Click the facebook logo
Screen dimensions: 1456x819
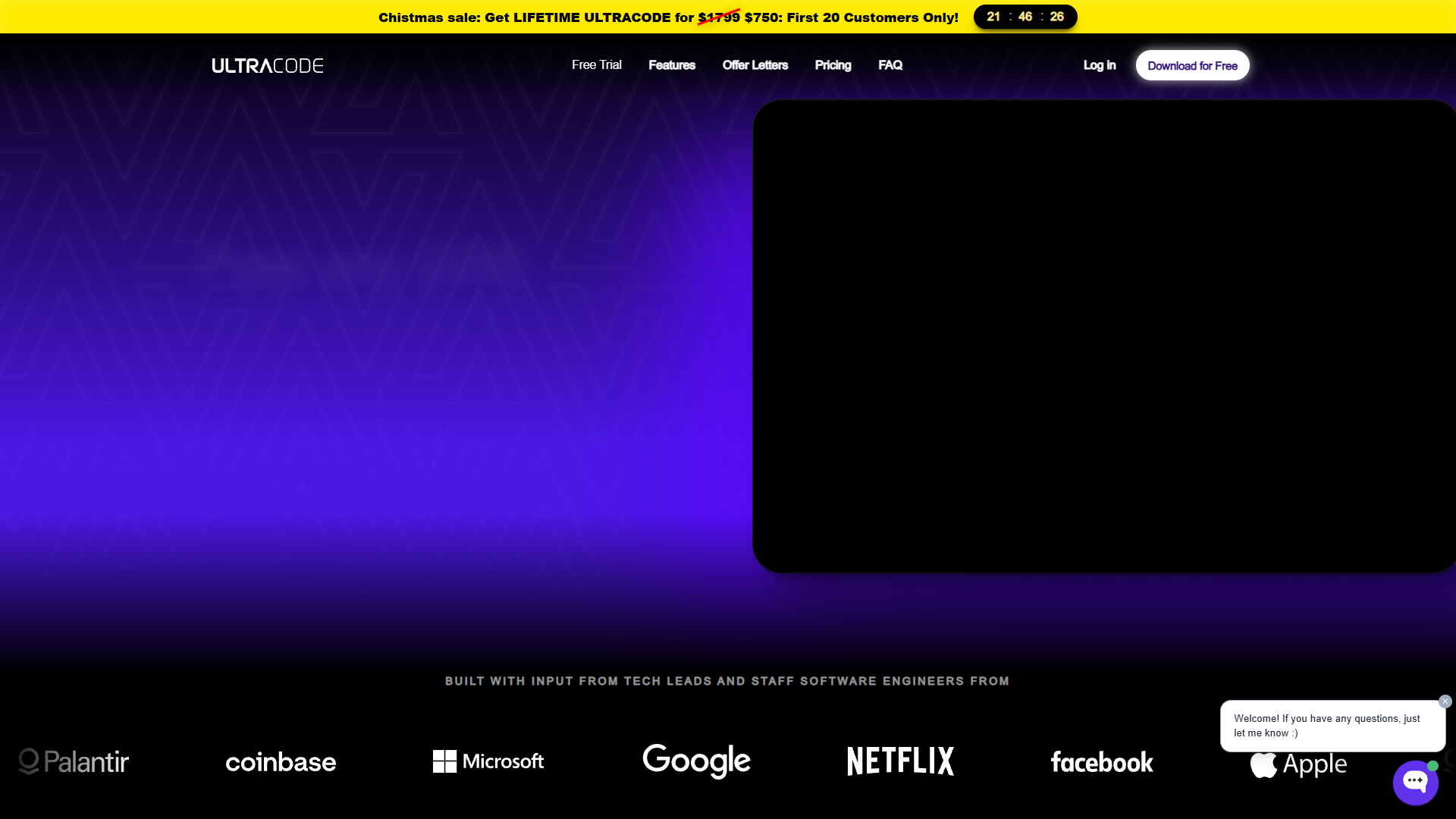tap(1102, 762)
